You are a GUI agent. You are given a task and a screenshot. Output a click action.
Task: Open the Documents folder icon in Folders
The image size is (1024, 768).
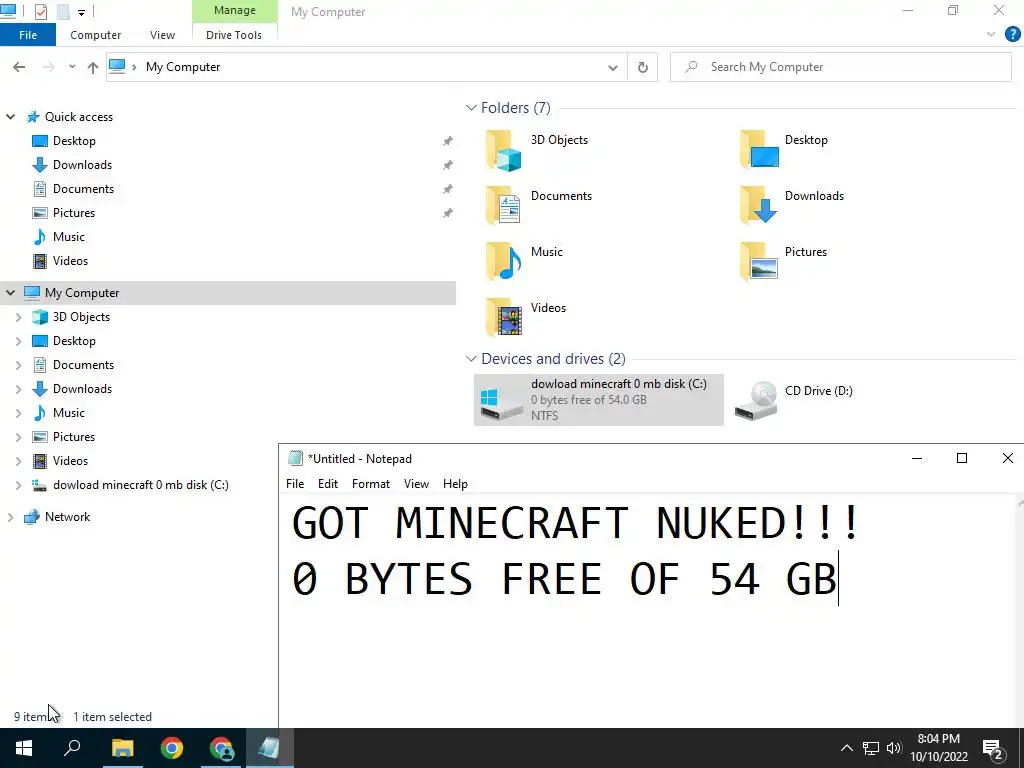(x=504, y=206)
